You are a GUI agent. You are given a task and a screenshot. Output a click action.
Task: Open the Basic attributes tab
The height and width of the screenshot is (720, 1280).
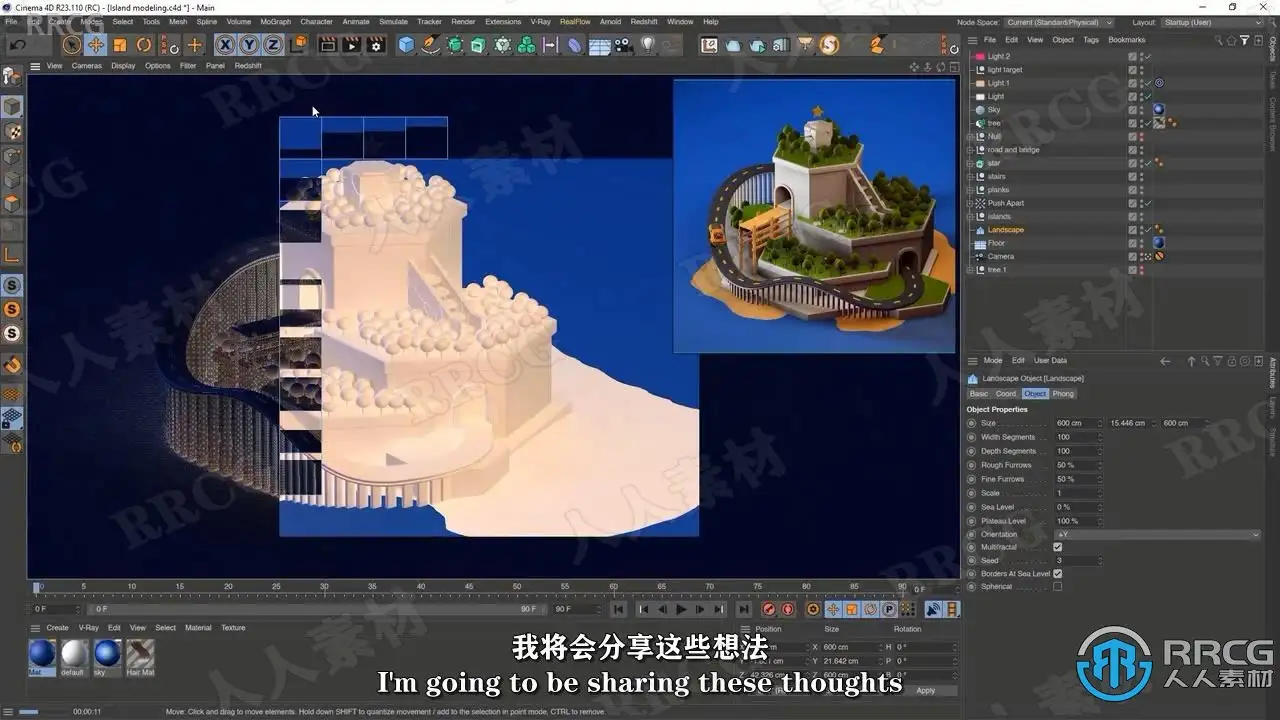(x=979, y=394)
